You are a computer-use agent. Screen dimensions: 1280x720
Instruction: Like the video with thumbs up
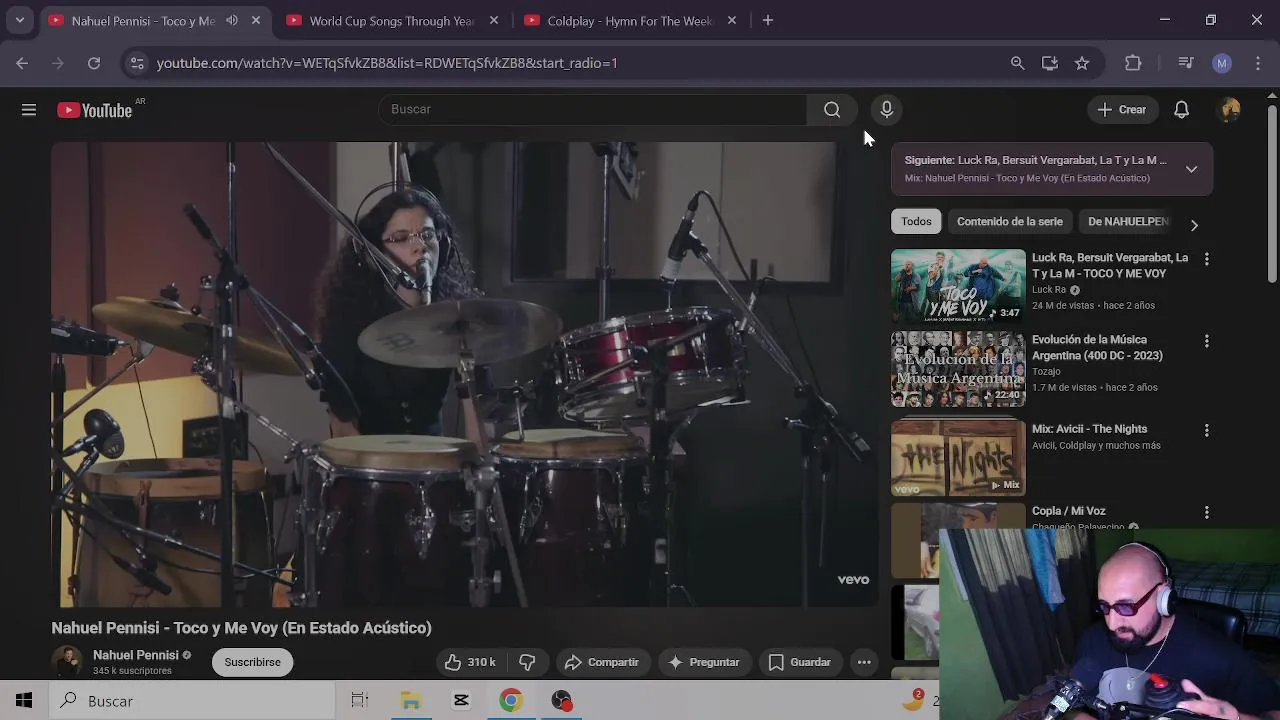(x=469, y=662)
